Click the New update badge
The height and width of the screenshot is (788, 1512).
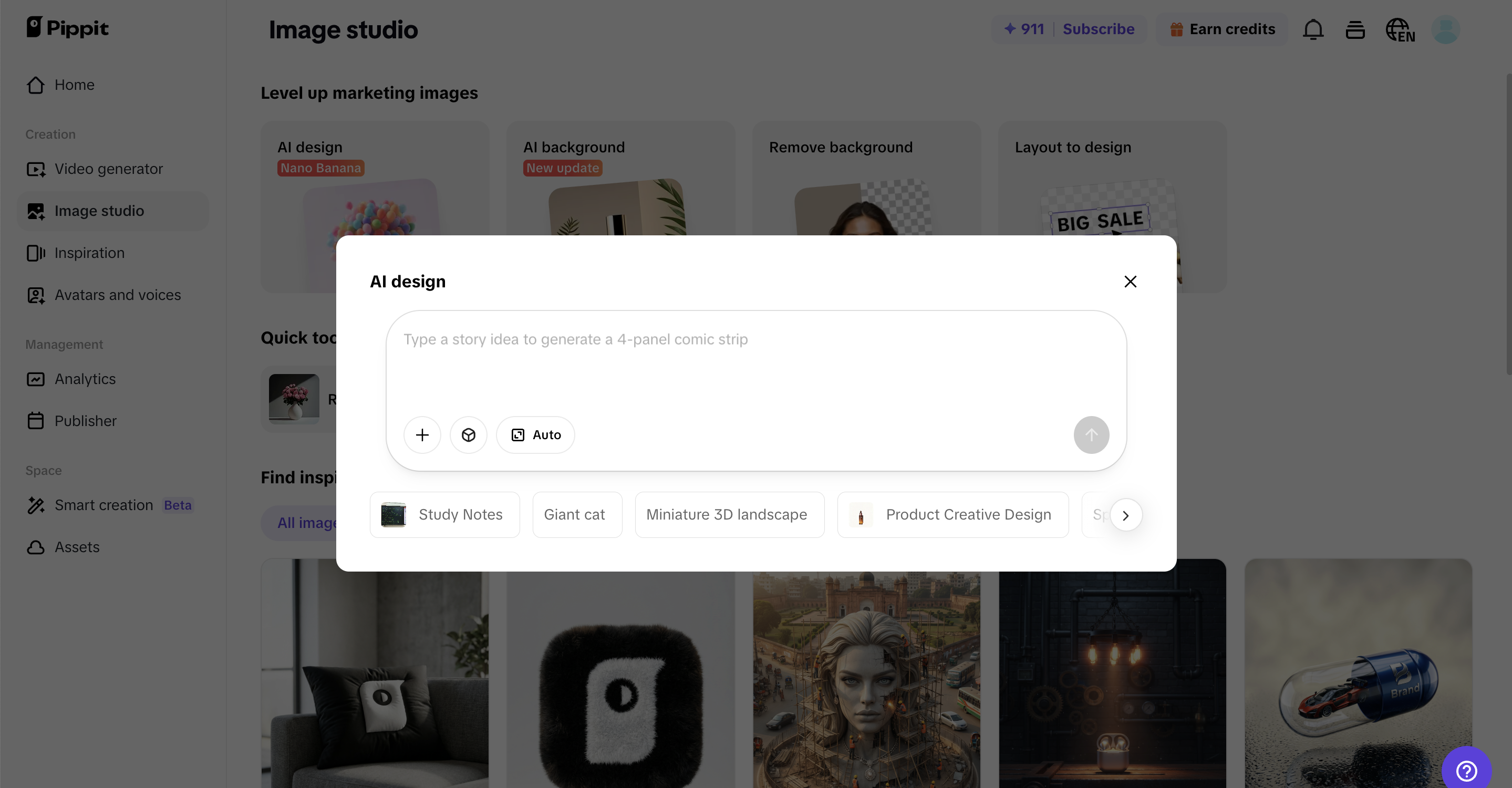coord(562,169)
